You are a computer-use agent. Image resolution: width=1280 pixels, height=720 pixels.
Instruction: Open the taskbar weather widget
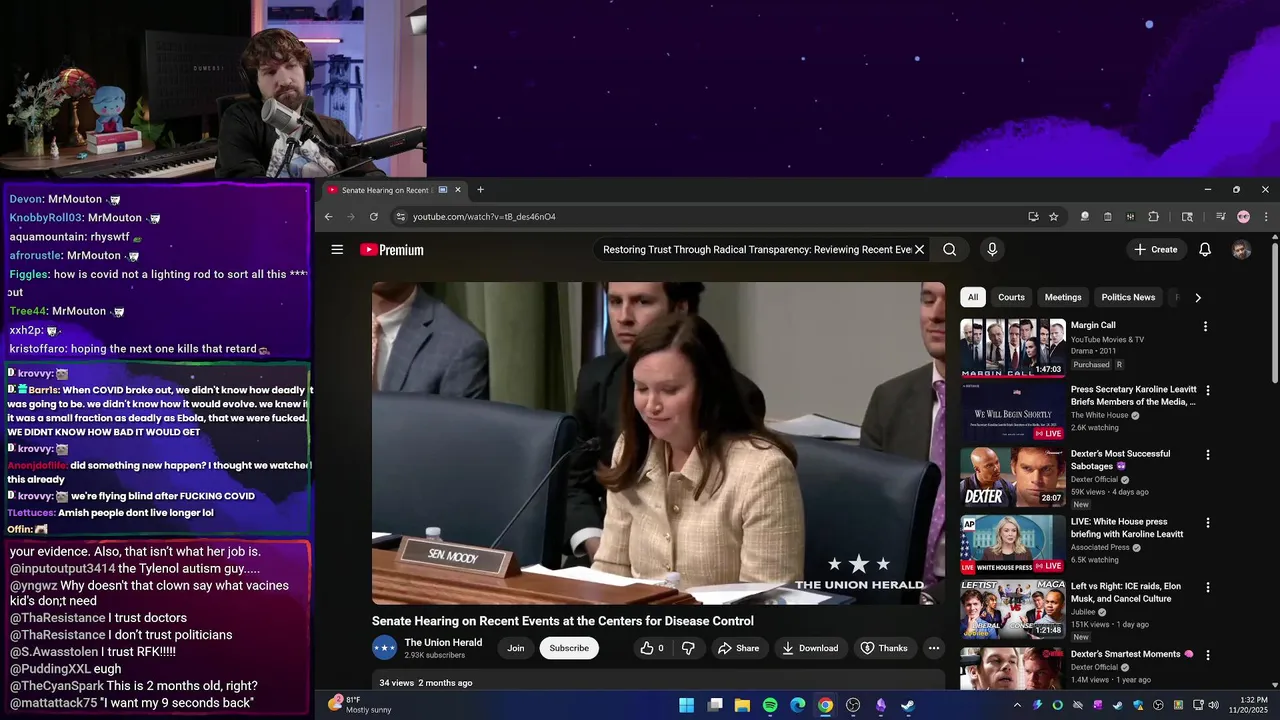pos(360,705)
